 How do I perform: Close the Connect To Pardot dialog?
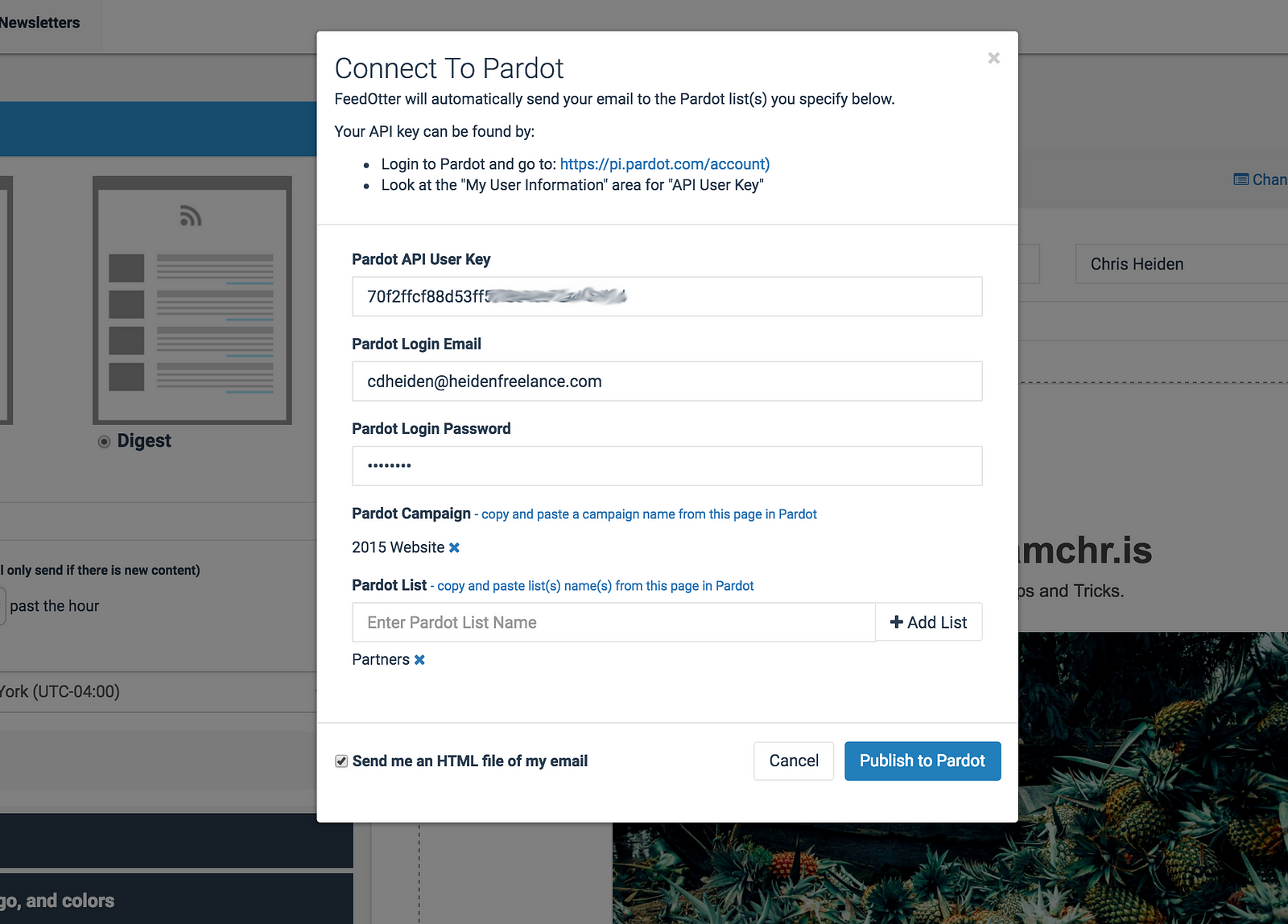(993, 58)
